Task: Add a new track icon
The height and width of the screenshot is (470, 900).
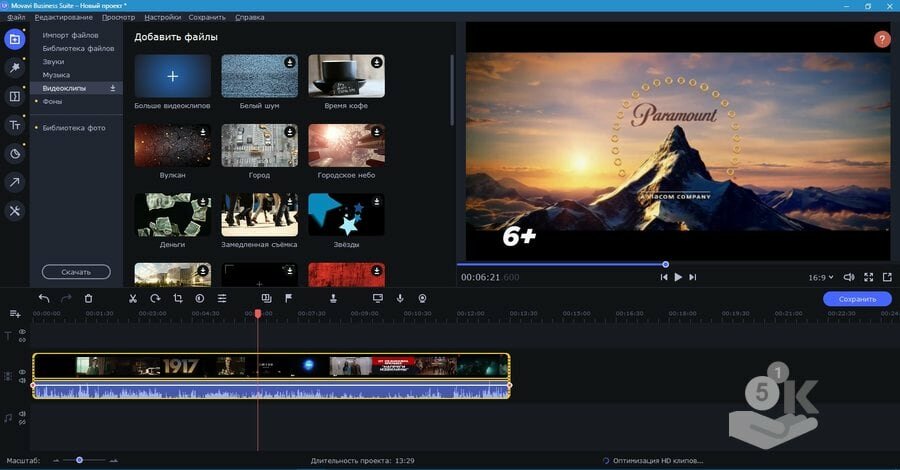Action: [x=15, y=314]
